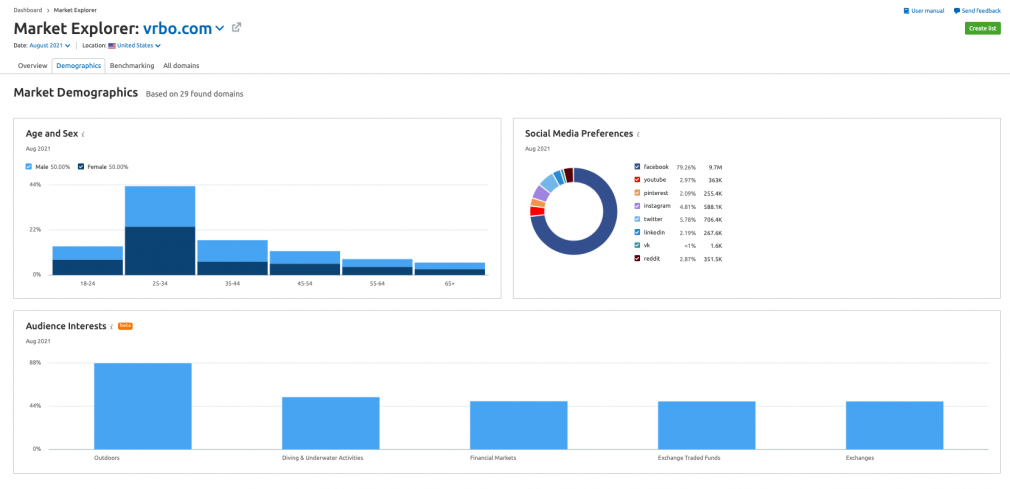Image resolution: width=1010 pixels, height=489 pixels.
Task: Click the United States flag icon
Action: coord(112,46)
